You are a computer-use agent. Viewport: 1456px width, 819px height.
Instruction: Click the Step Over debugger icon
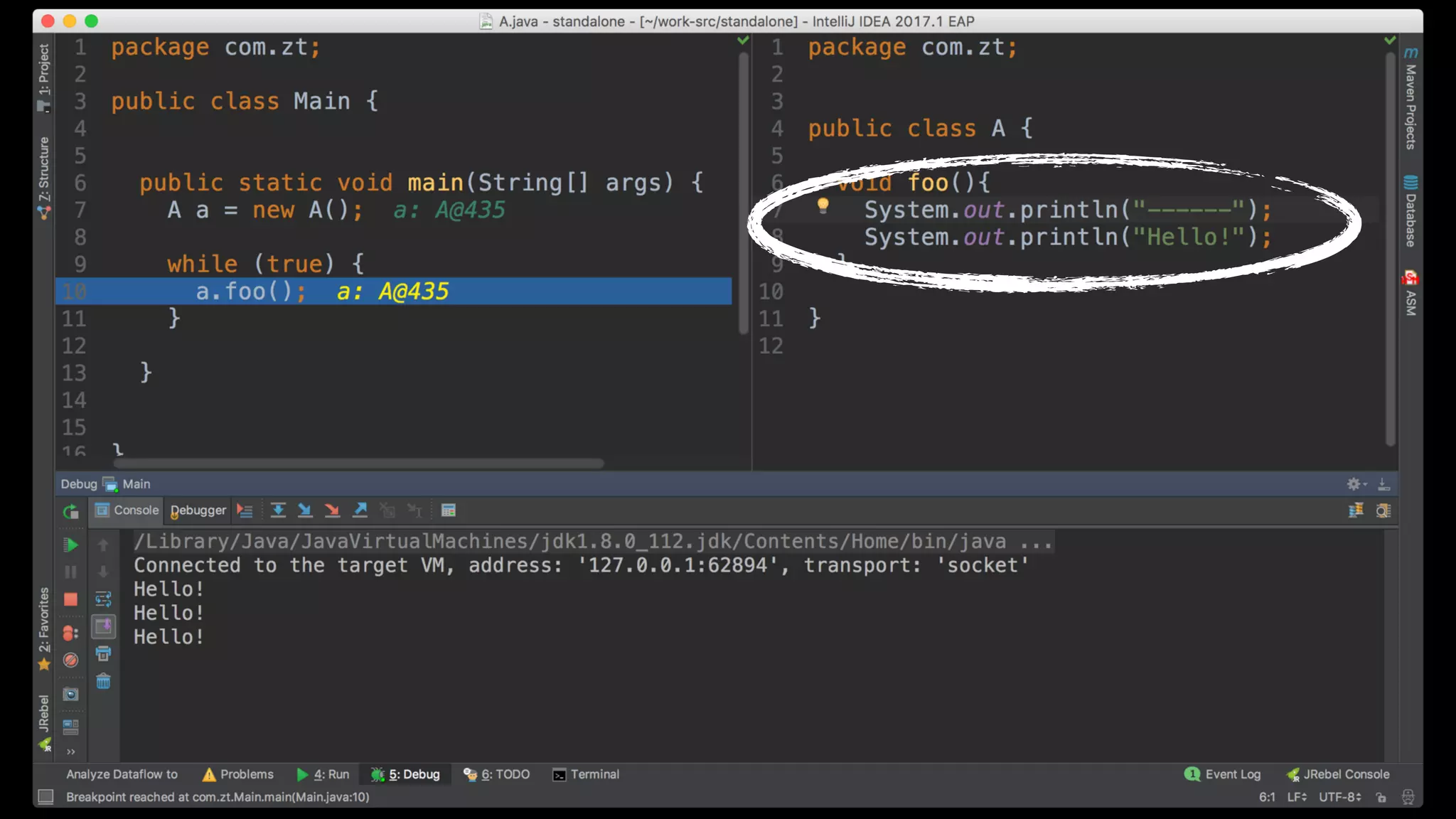[278, 510]
